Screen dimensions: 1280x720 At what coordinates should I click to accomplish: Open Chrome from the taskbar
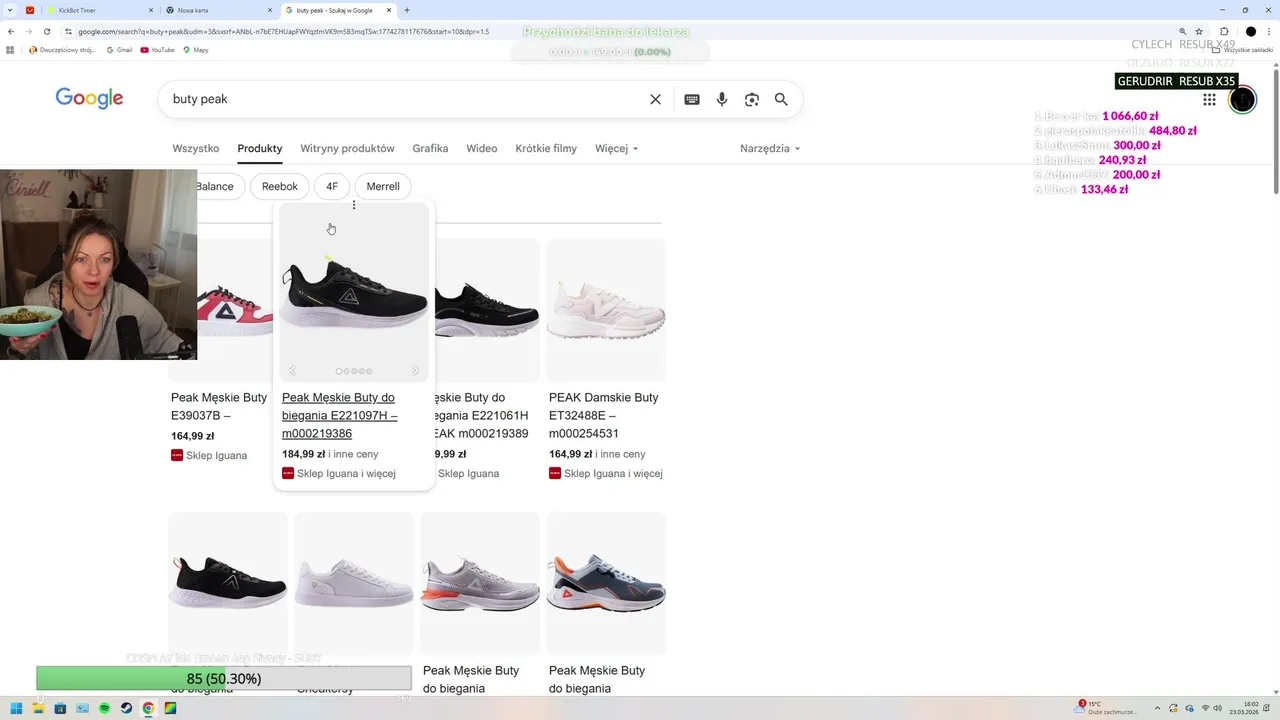(148, 708)
